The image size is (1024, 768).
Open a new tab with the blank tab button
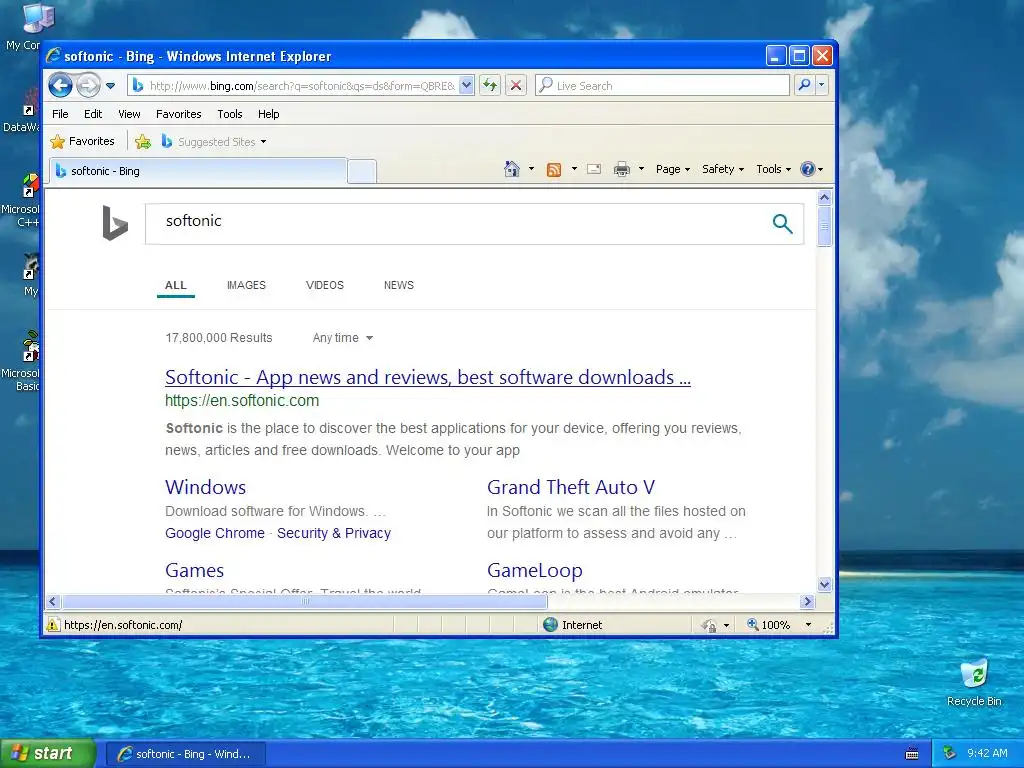pyautogui.click(x=361, y=171)
